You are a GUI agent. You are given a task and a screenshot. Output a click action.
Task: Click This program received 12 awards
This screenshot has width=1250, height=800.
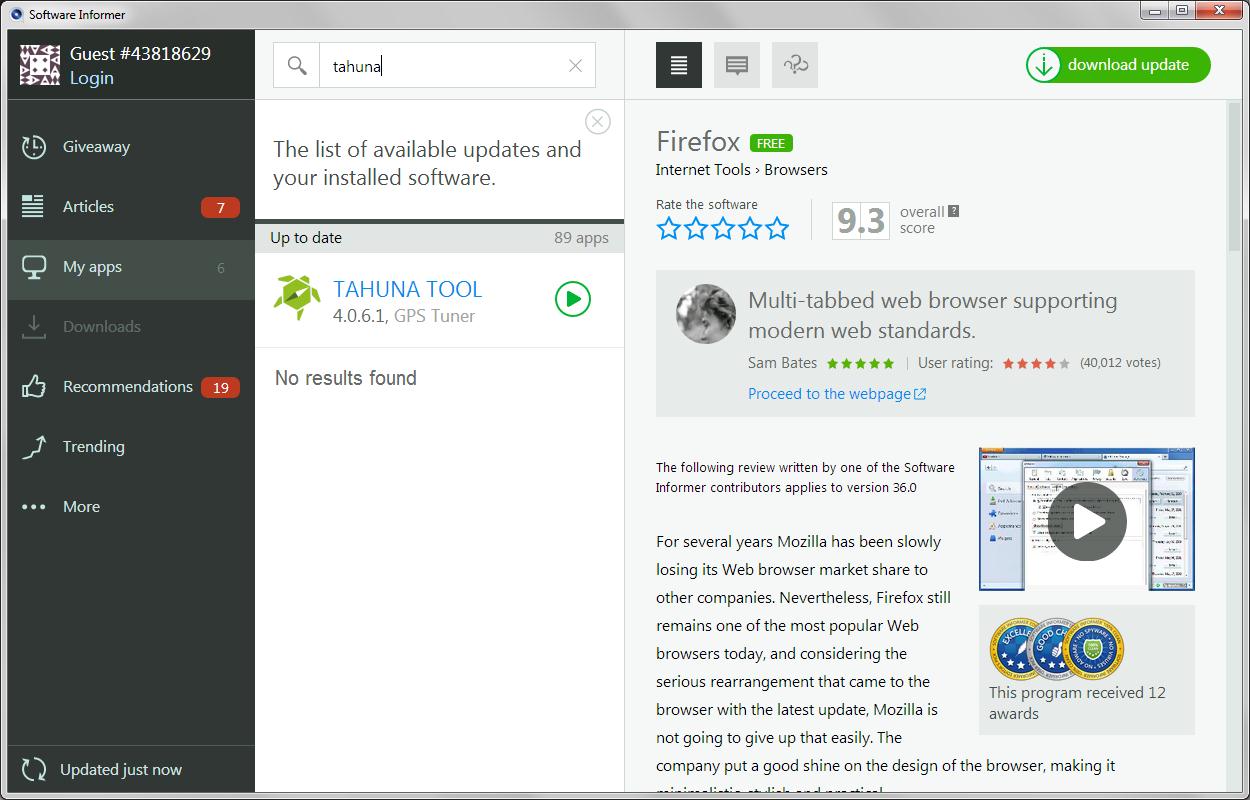pos(1077,703)
